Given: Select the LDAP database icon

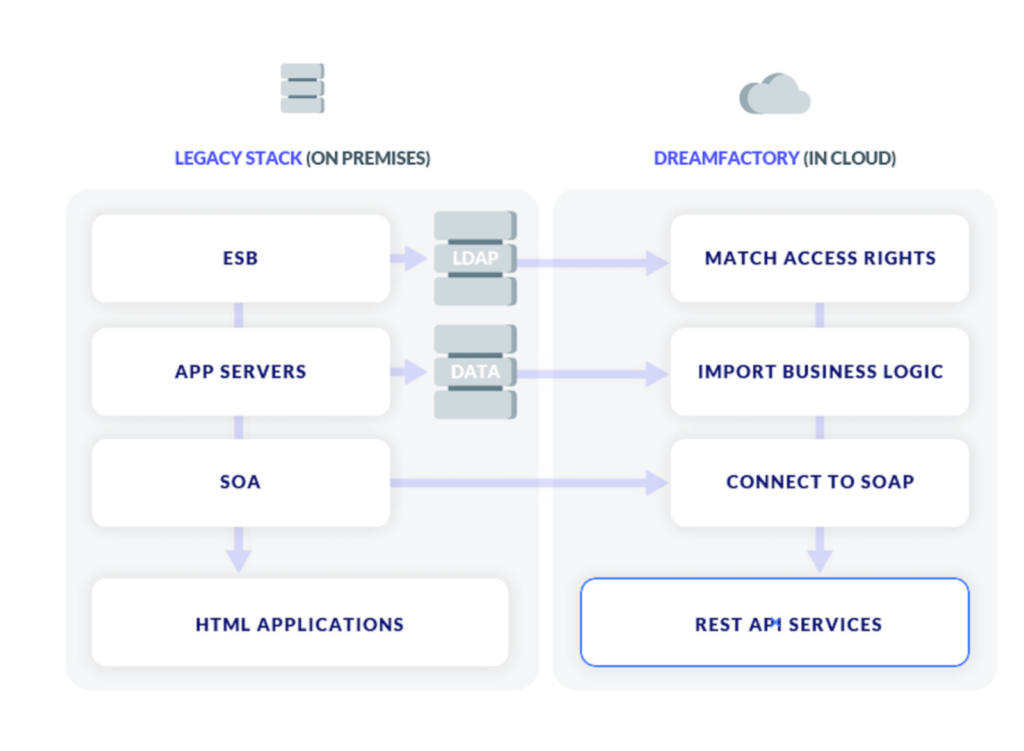Looking at the screenshot, I should pyautogui.click(x=475, y=259).
